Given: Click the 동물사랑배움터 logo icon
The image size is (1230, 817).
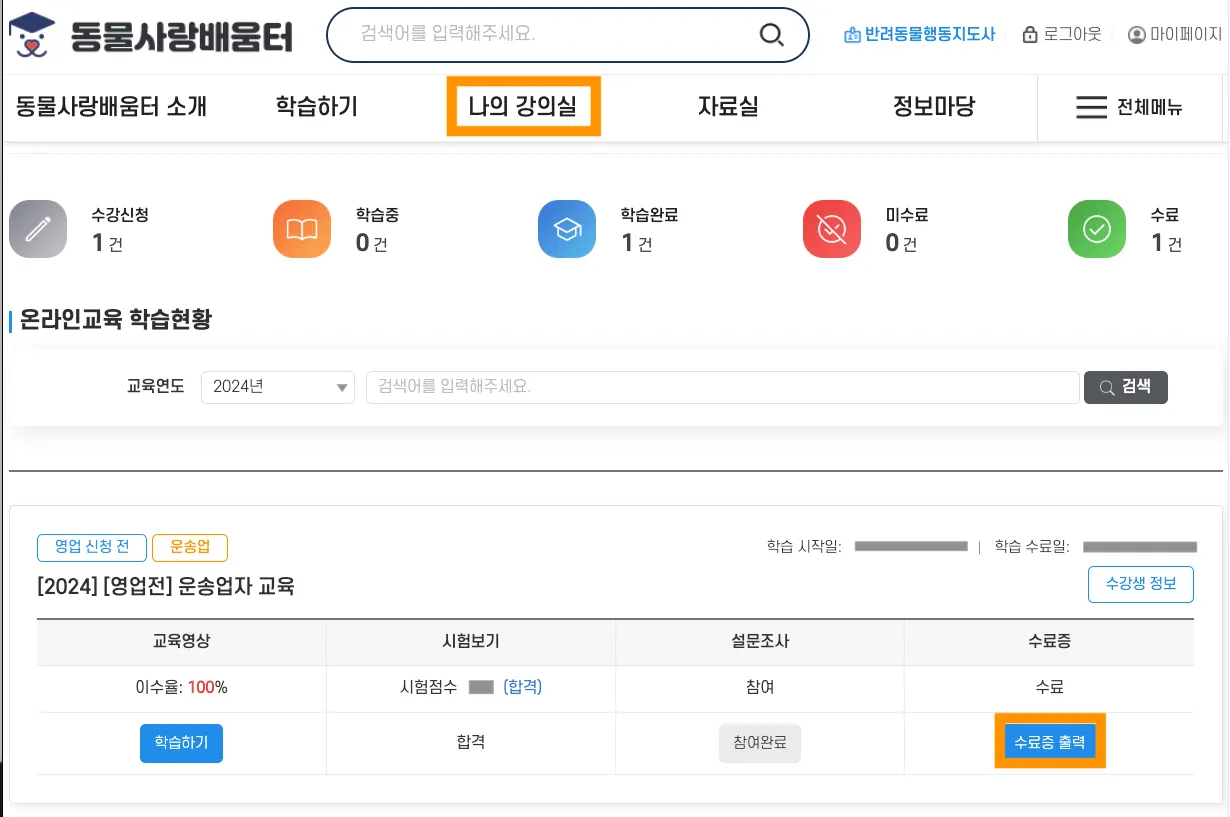Looking at the screenshot, I should (x=32, y=36).
